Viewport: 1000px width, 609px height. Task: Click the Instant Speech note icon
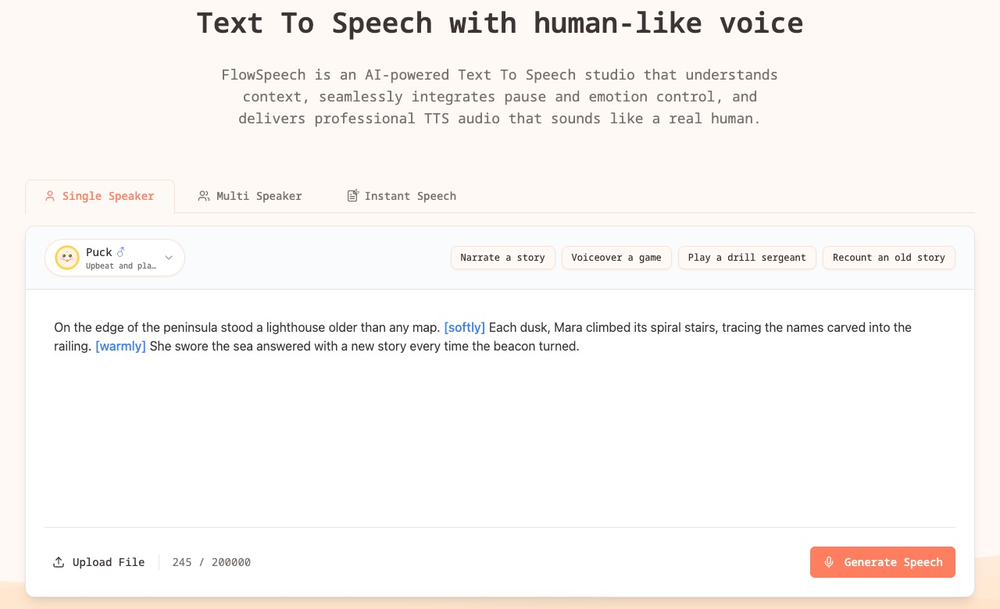pyautogui.click(x=352, y=196)
